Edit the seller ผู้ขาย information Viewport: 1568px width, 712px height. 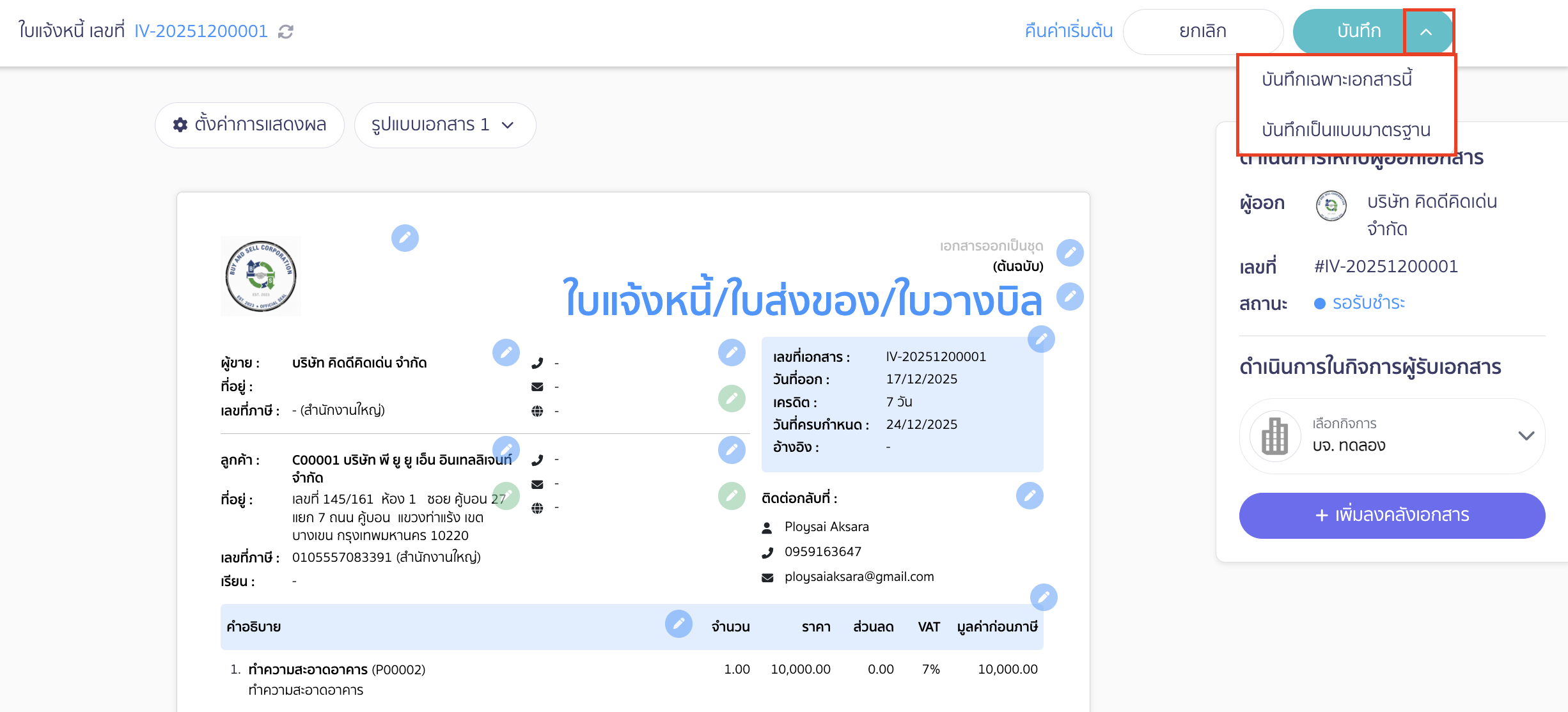click(x=506, y=352)
